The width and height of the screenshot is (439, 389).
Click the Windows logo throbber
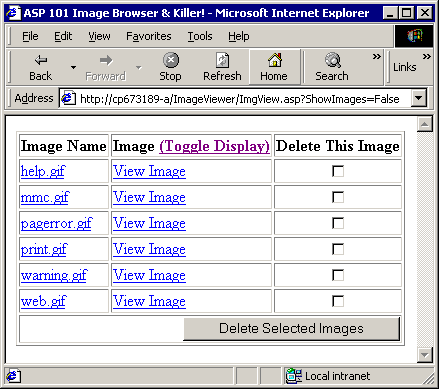[414, 35]
